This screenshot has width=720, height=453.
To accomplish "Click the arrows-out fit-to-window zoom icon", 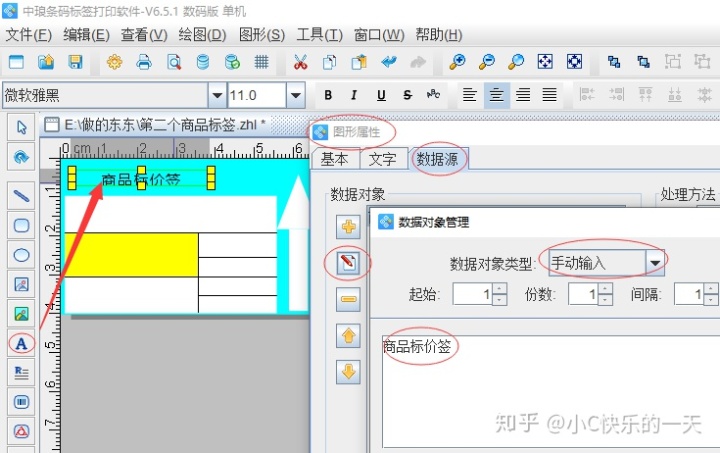I will coord(545,62).
